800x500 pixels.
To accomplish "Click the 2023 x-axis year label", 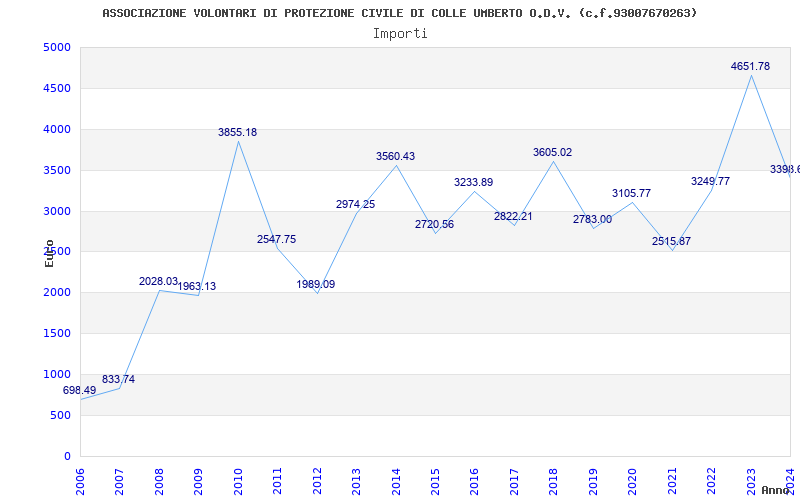I will click(751, 482).
